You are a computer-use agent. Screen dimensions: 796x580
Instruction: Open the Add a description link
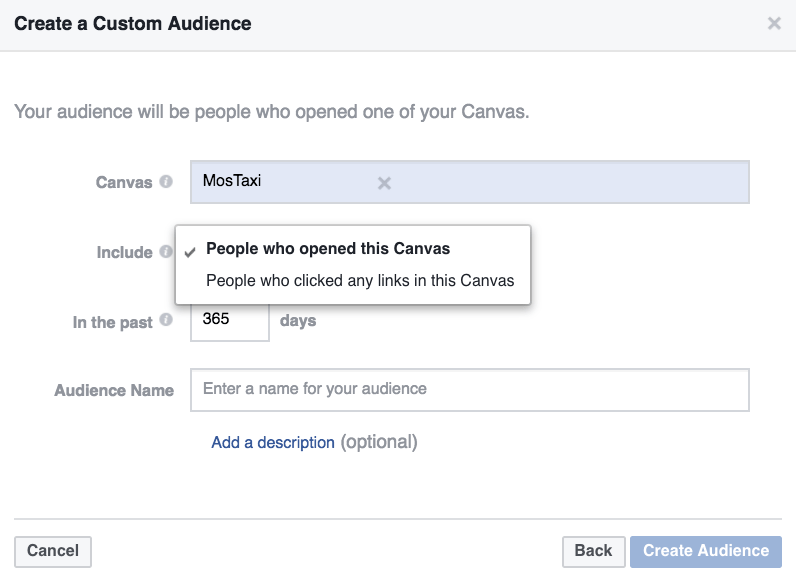(273, 442)
